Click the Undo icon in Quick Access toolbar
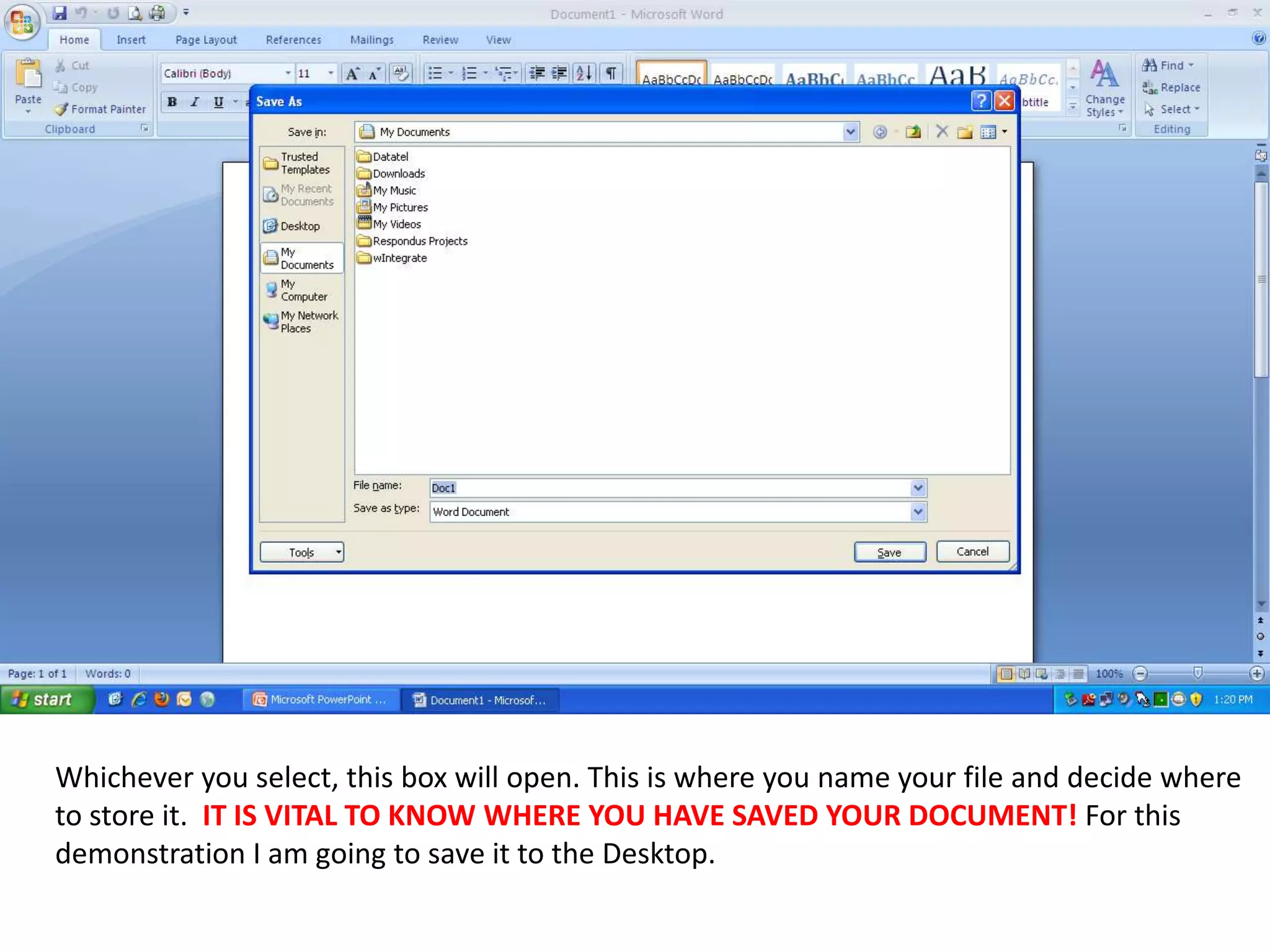 coord(80,12)
